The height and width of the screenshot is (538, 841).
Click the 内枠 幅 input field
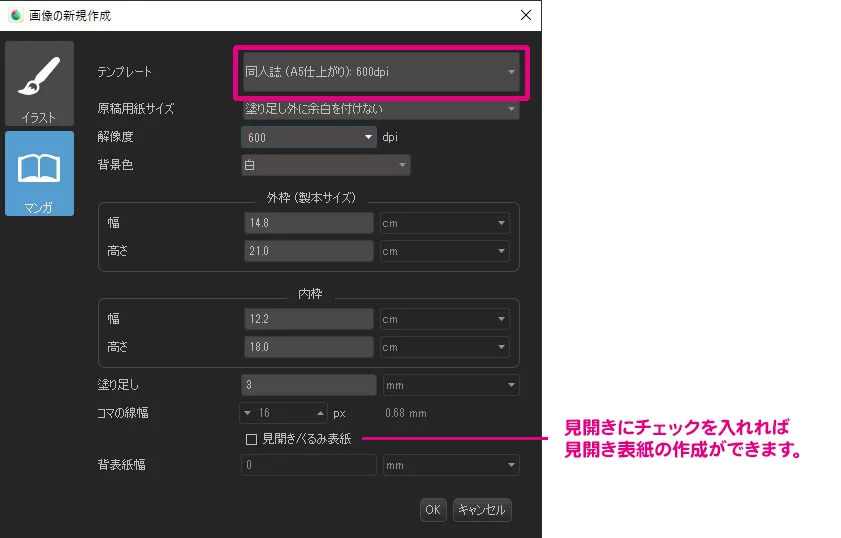click(x=308, y=319)
